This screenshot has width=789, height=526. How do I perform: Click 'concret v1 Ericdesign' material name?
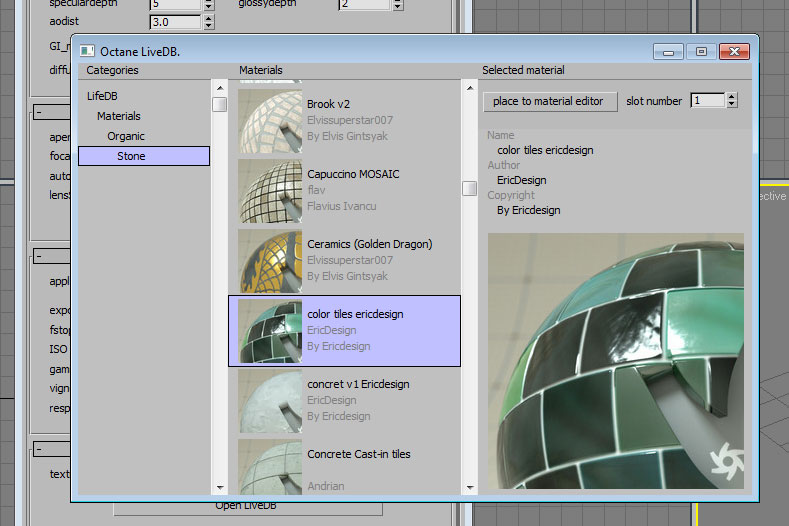pyautogui.click(x=358, y=384)
